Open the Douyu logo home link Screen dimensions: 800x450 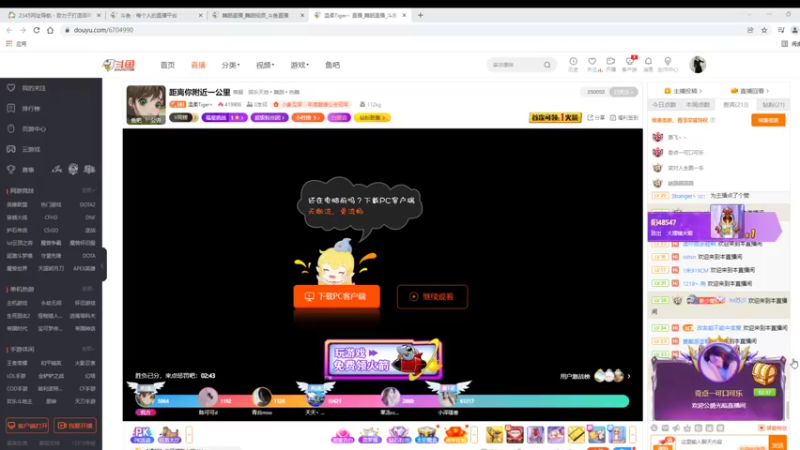(118, 65)
